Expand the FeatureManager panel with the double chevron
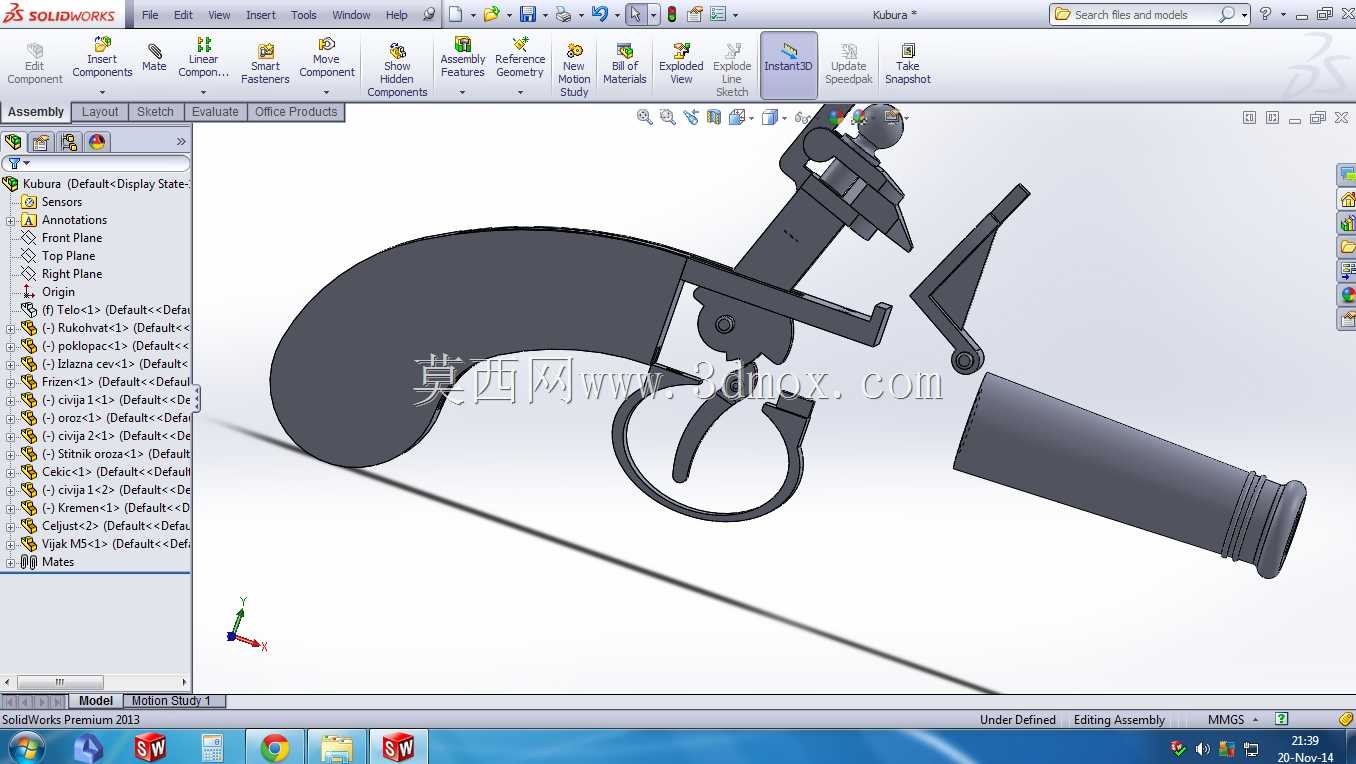 coord(181,142)
